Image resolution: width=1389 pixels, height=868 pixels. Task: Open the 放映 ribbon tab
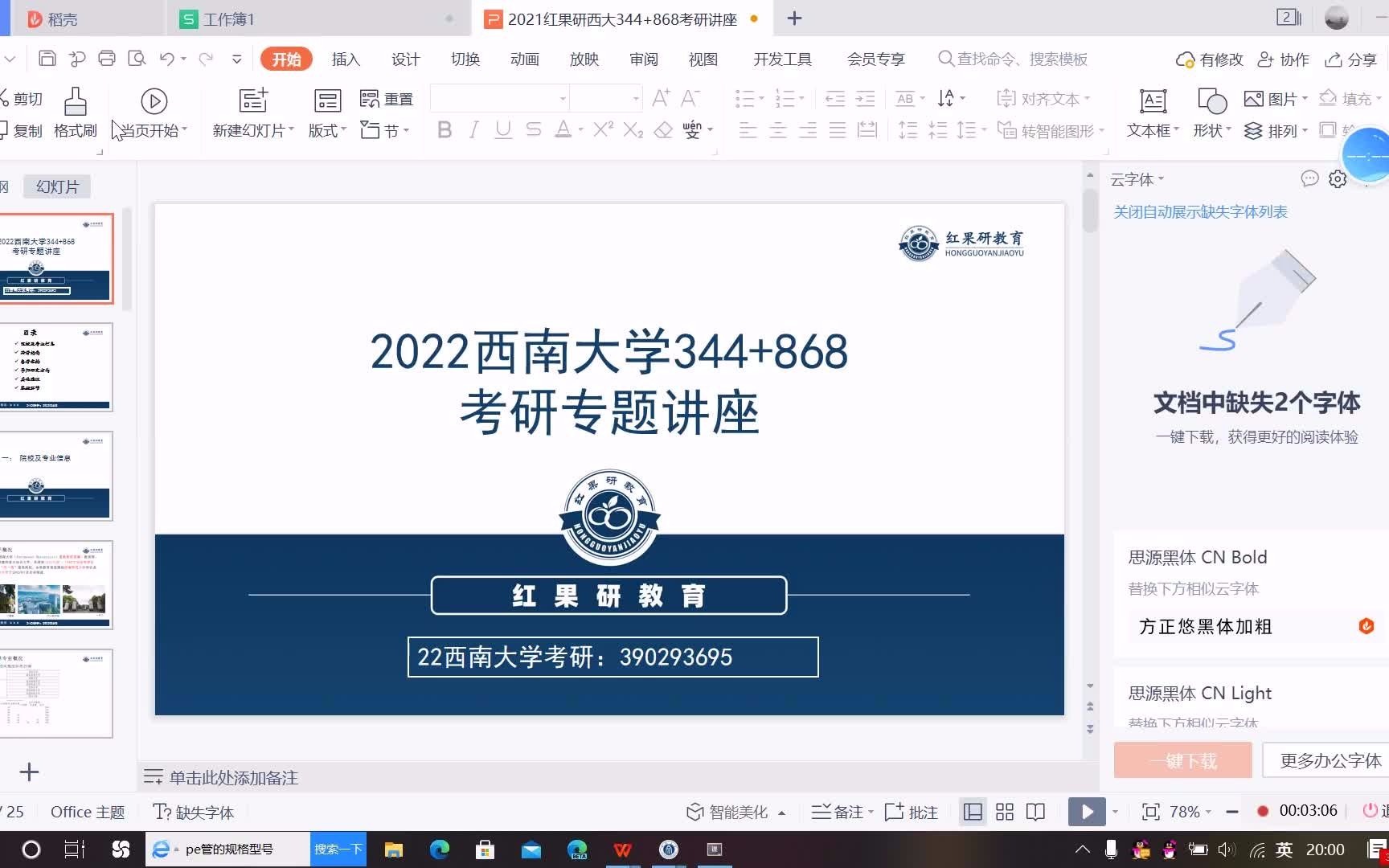(584, 59)
